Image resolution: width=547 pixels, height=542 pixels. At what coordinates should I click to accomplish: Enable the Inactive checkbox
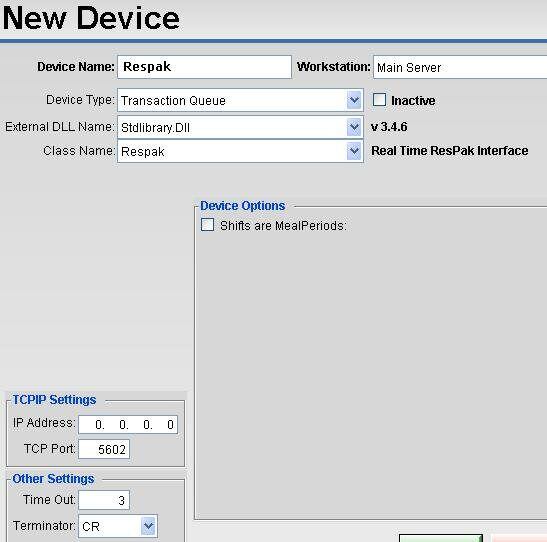[x=379, y=100]
